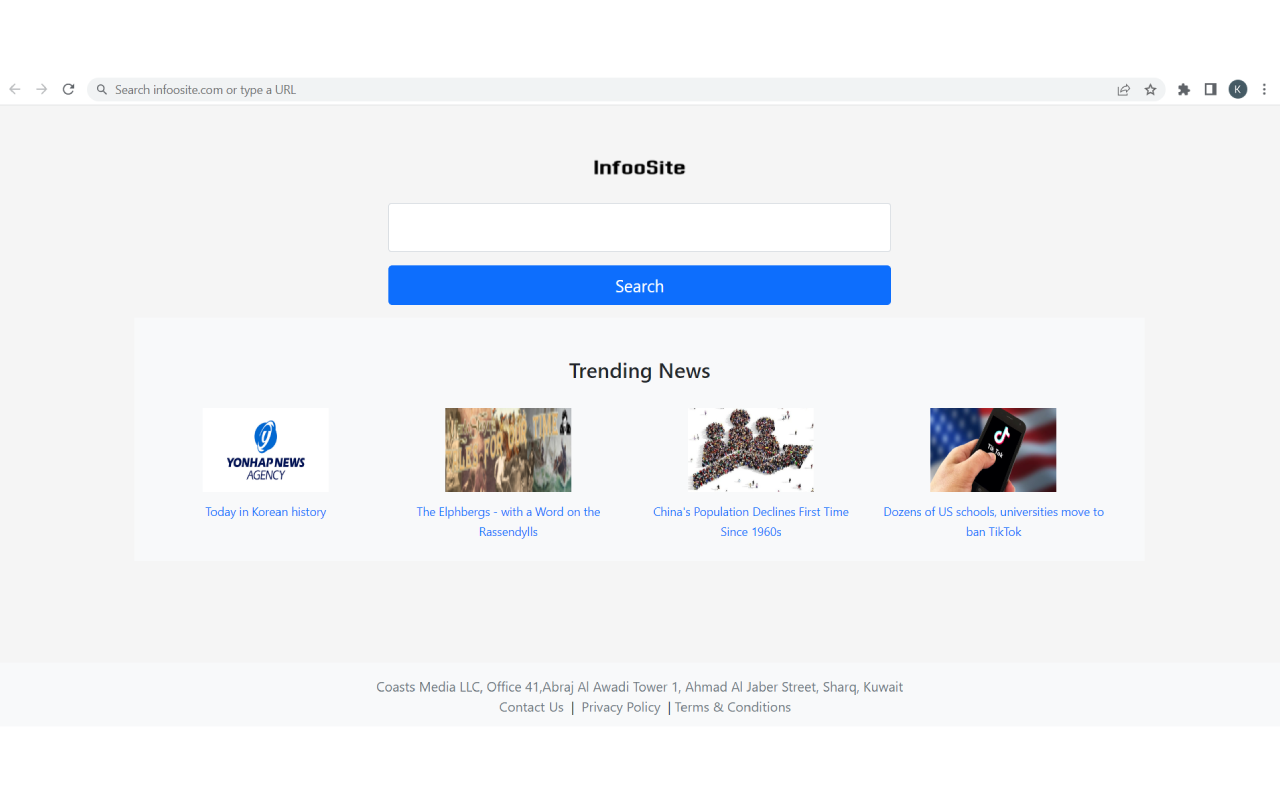Open the Chrome three-dot menu
This screenshot has width=1280, height=800.
[1264, 89]
